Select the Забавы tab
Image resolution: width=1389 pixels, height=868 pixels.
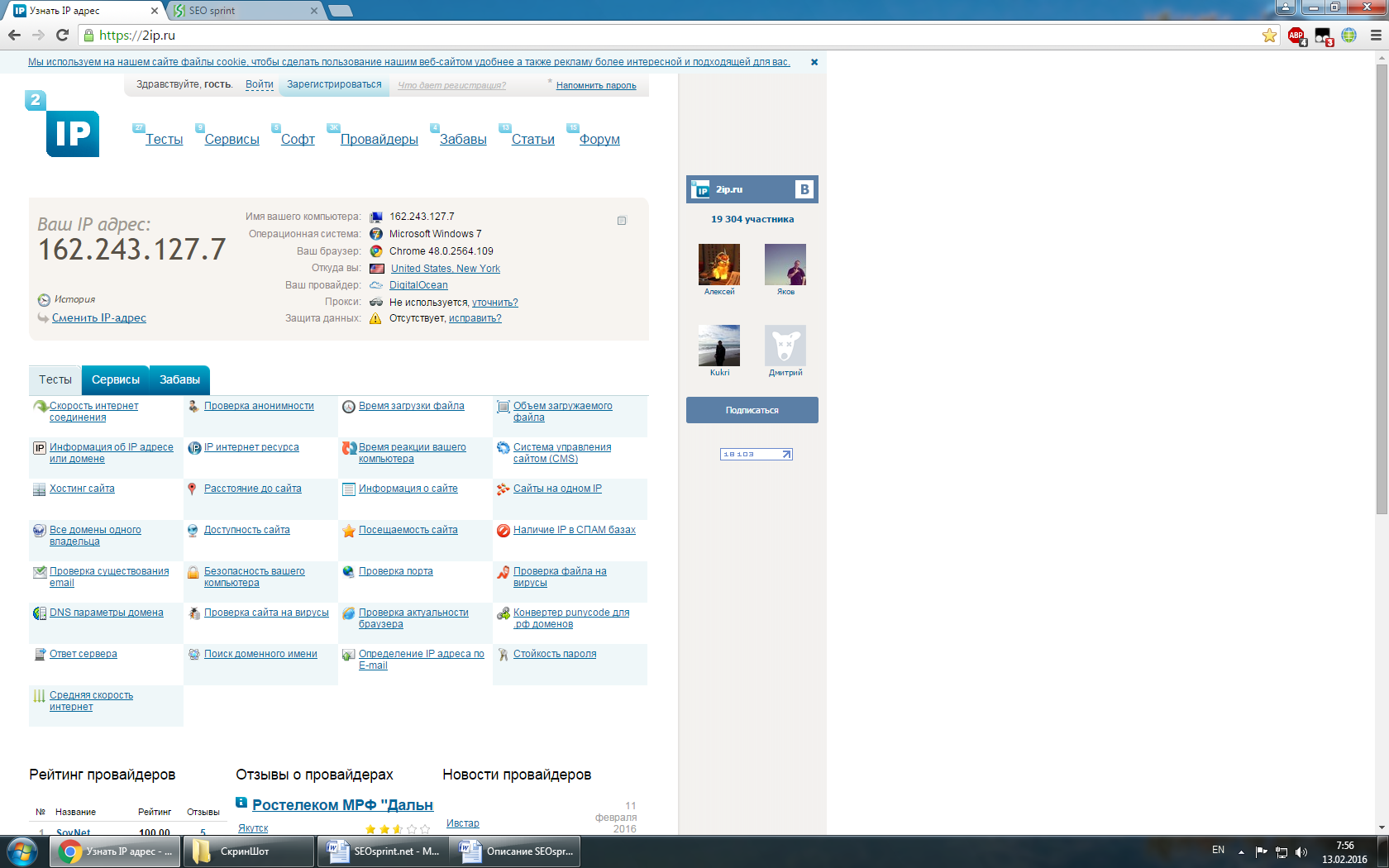pyautogui.click(x=179, y=379)
